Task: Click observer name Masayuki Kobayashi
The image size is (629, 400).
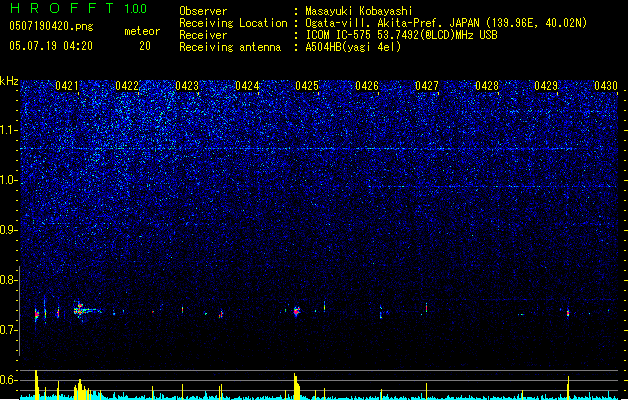Action: [x=359, y=11]
